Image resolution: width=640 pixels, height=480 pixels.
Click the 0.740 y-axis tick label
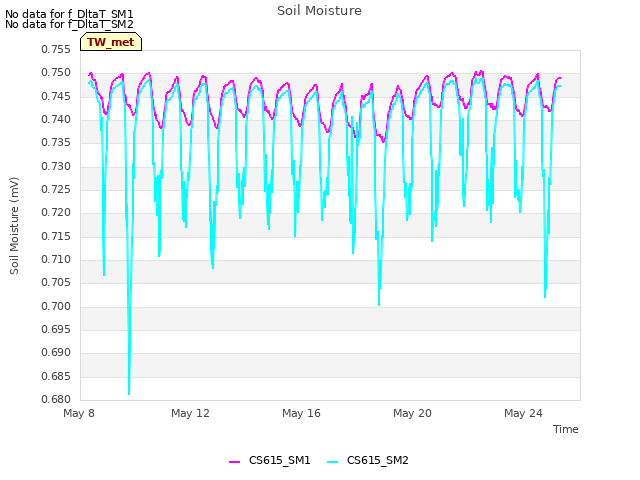(56, 120)
